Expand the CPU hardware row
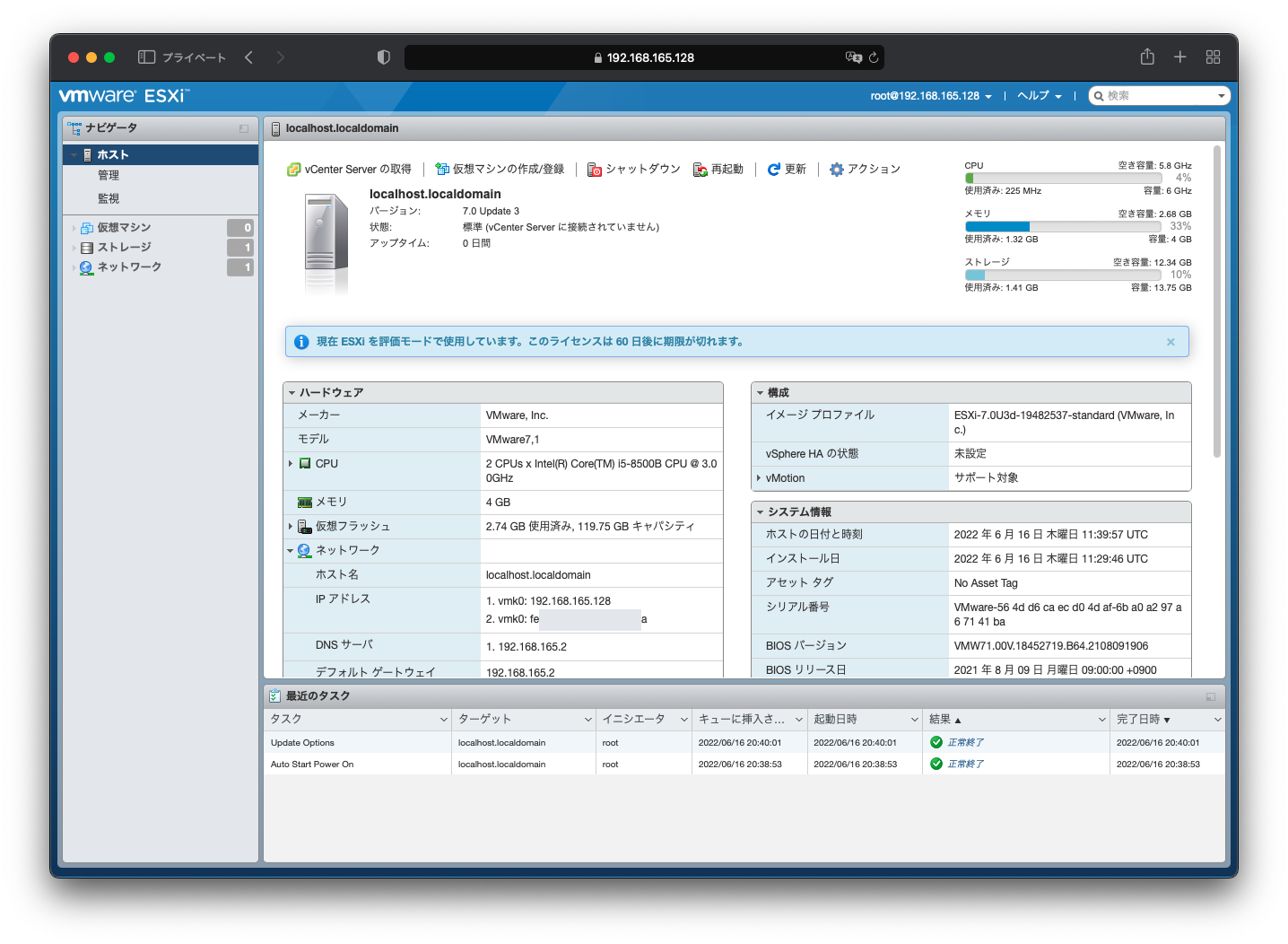The image size is (1288, 944). coord(291,464)
